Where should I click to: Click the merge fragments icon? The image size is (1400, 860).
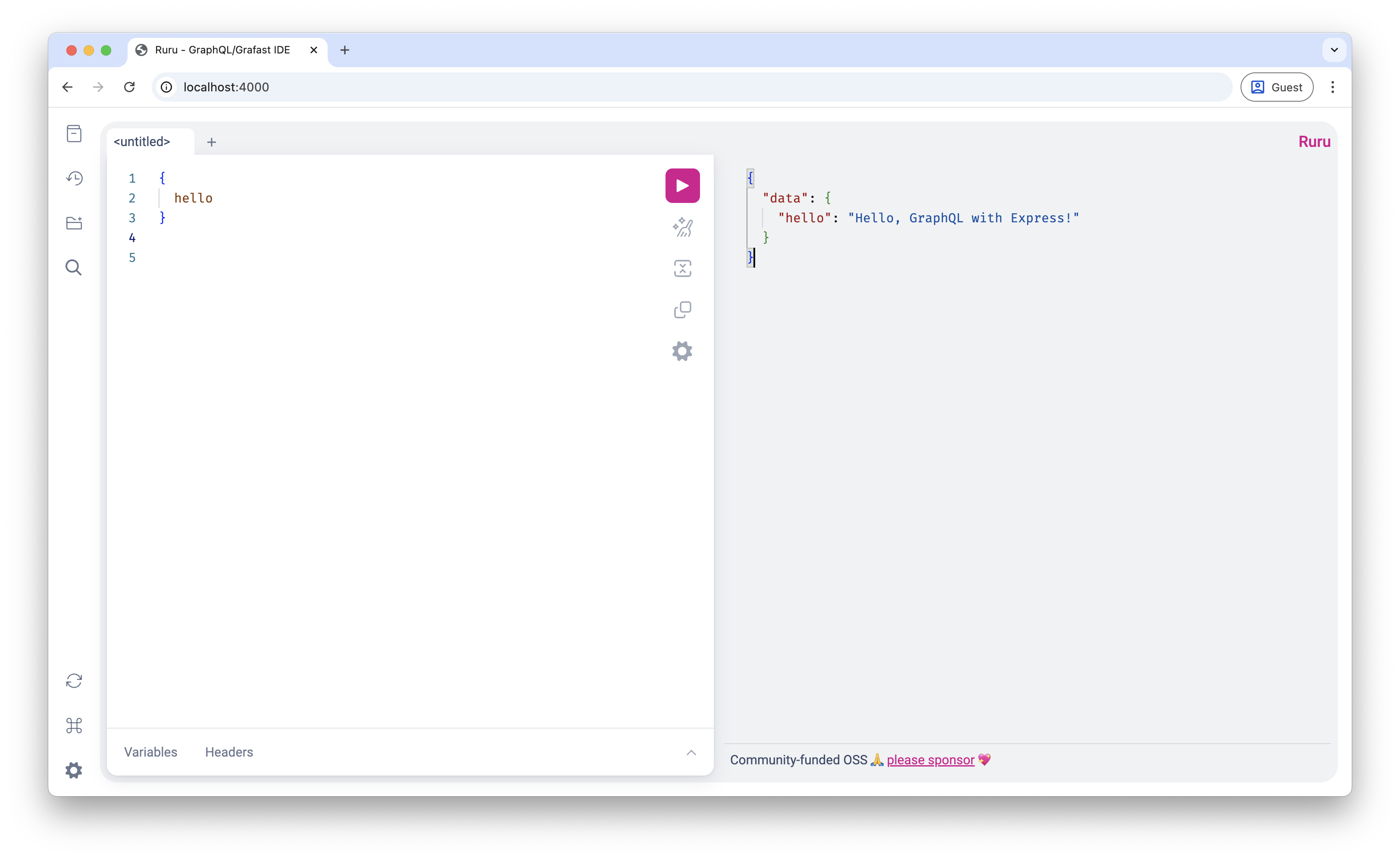click(682, 268)
